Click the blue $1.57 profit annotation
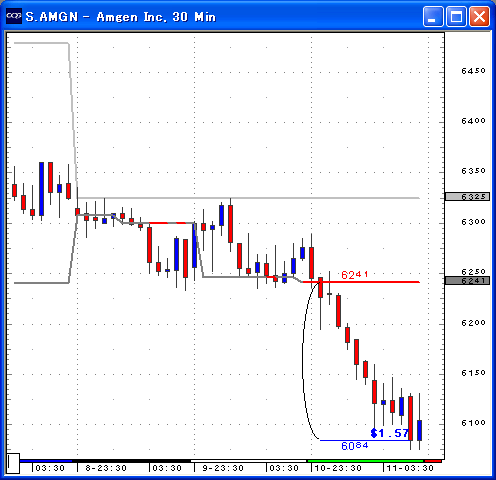 pyautogui.click(x=390, y=433)
